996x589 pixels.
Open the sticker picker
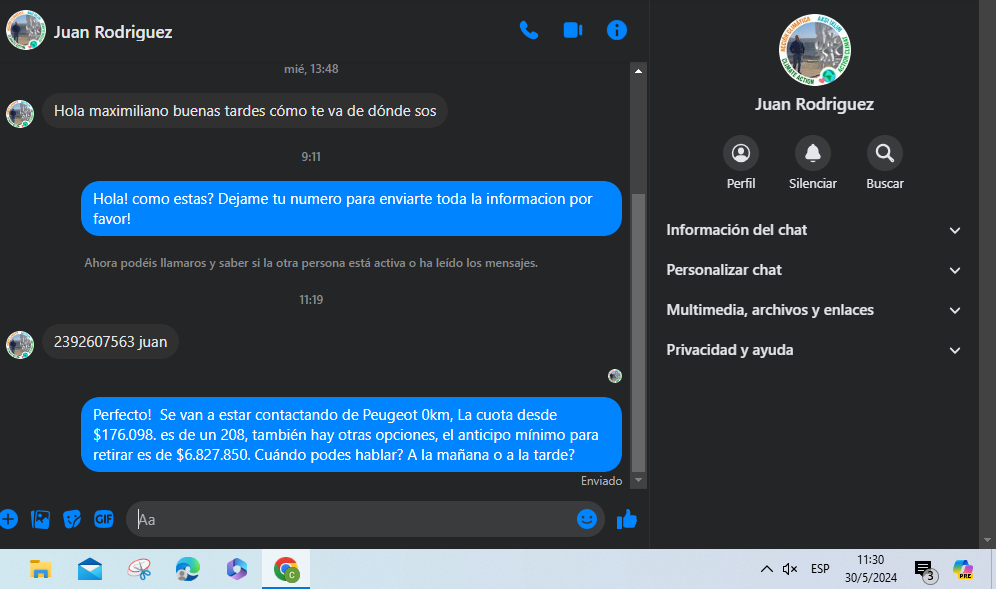coord(72,519)
